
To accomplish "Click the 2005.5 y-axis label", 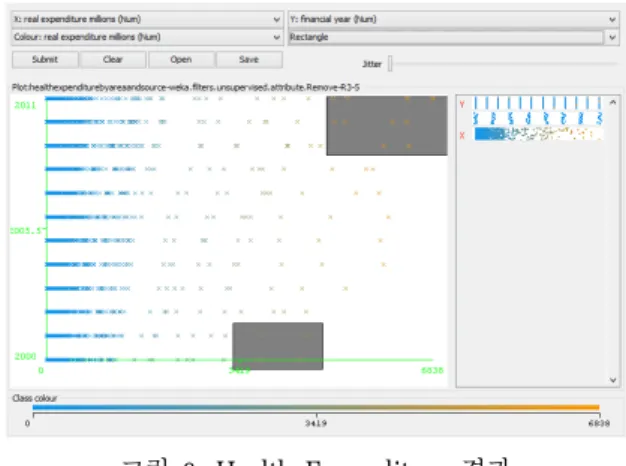I will coord(26,230).
